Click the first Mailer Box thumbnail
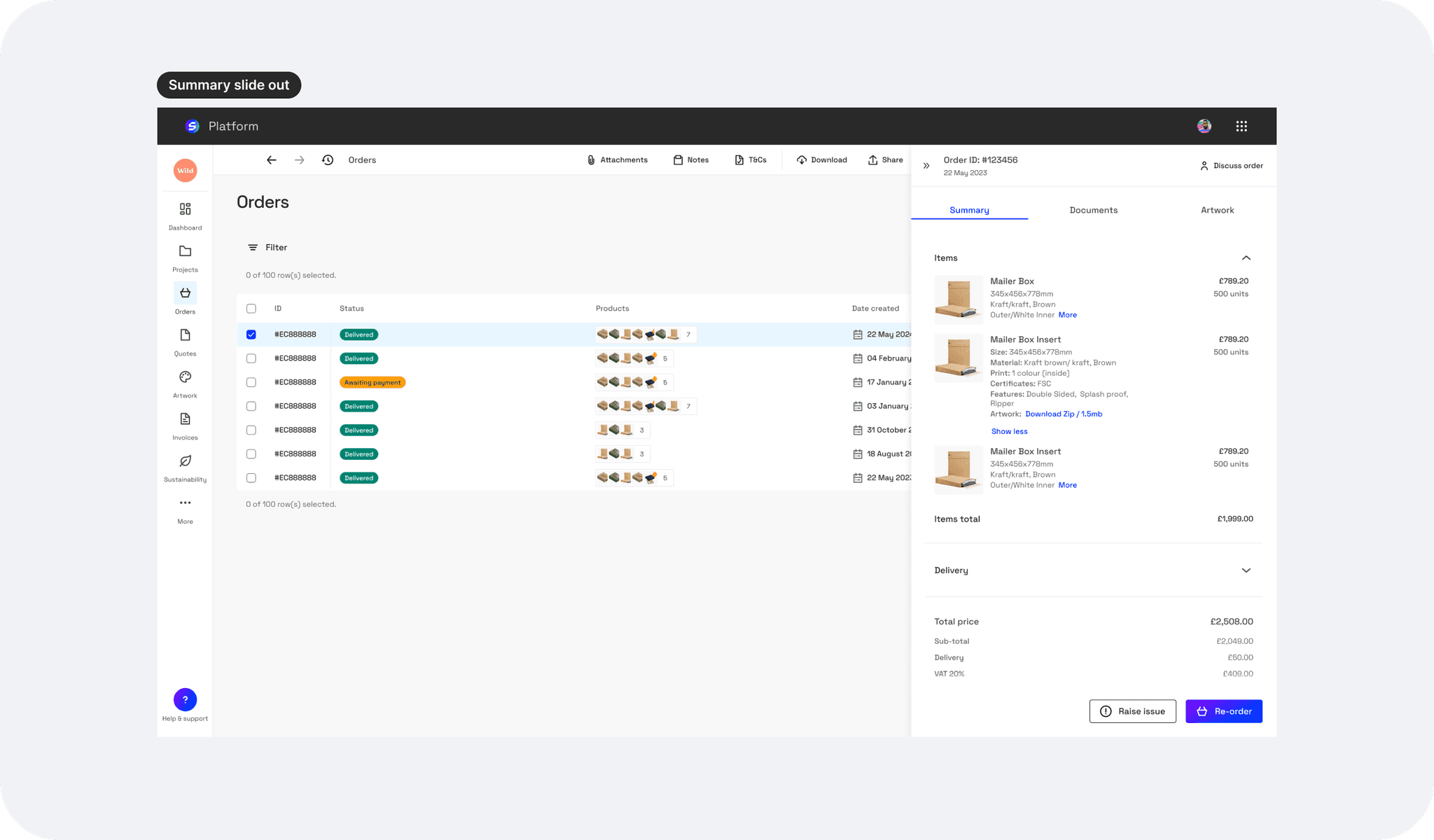 click(x=958, y=299)
